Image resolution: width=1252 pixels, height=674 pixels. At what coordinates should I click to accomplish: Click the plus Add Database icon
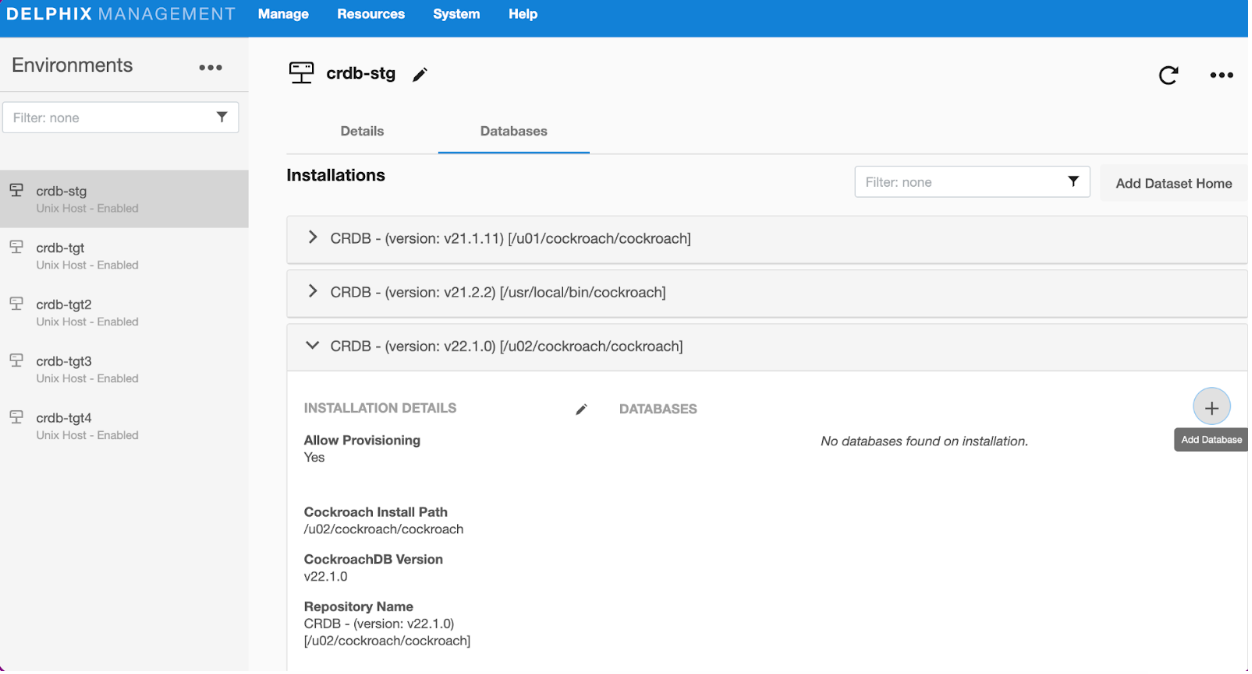[1211, 408]
